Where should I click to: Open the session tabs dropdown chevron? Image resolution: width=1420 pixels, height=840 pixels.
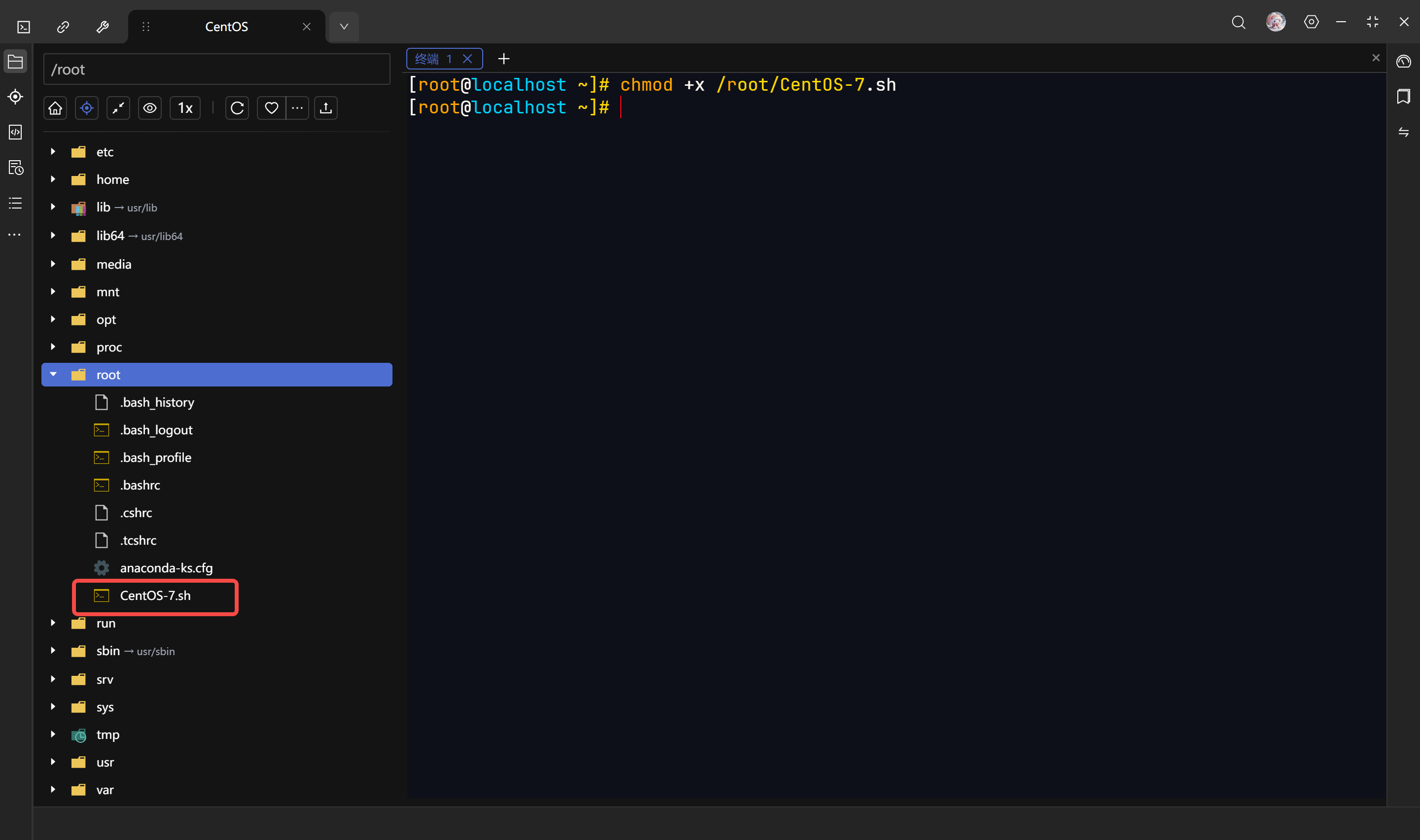[344, 27]
